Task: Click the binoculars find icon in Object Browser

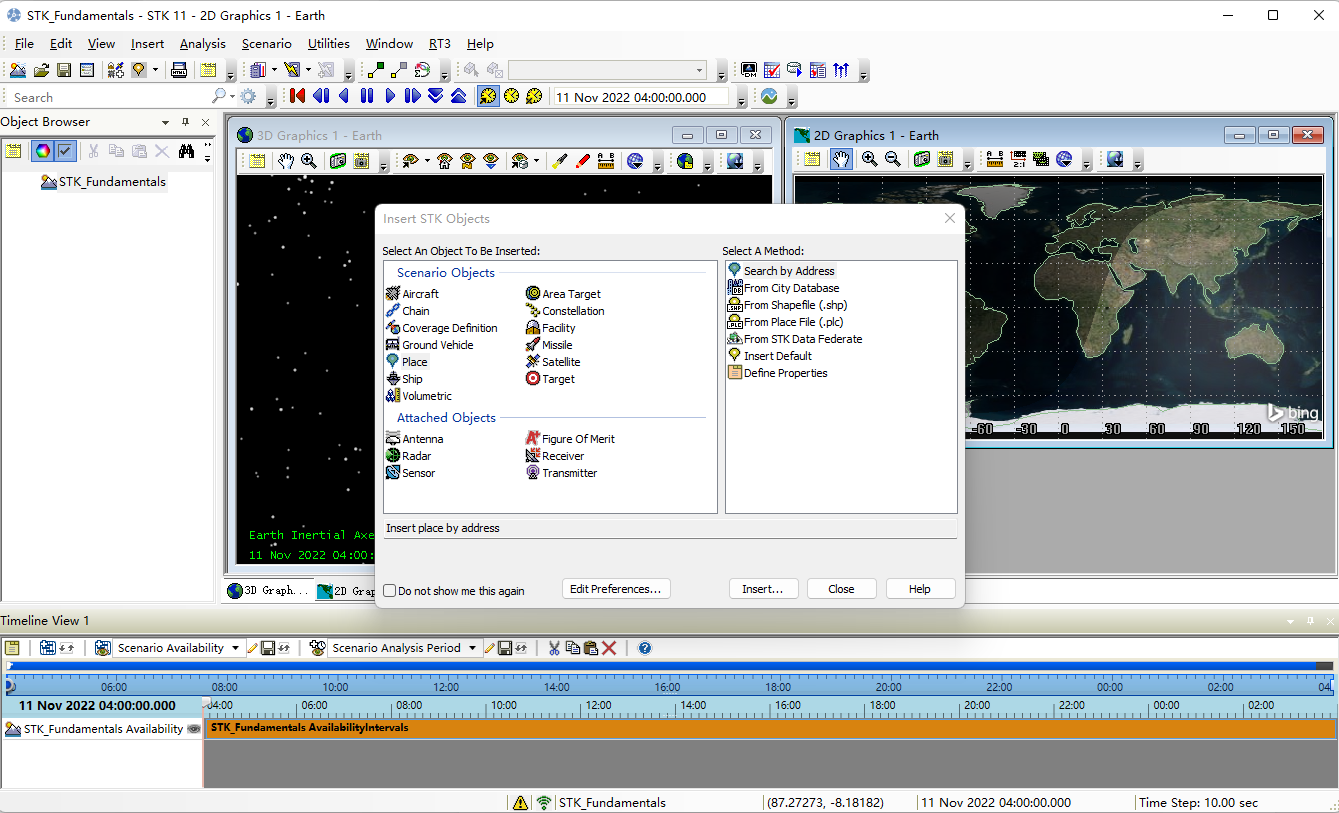Action: click(186, 151)
